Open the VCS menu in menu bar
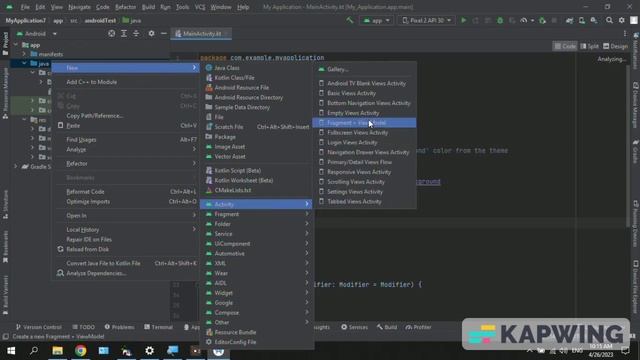This screenshot has height=360, width=640. click(200, 7)
